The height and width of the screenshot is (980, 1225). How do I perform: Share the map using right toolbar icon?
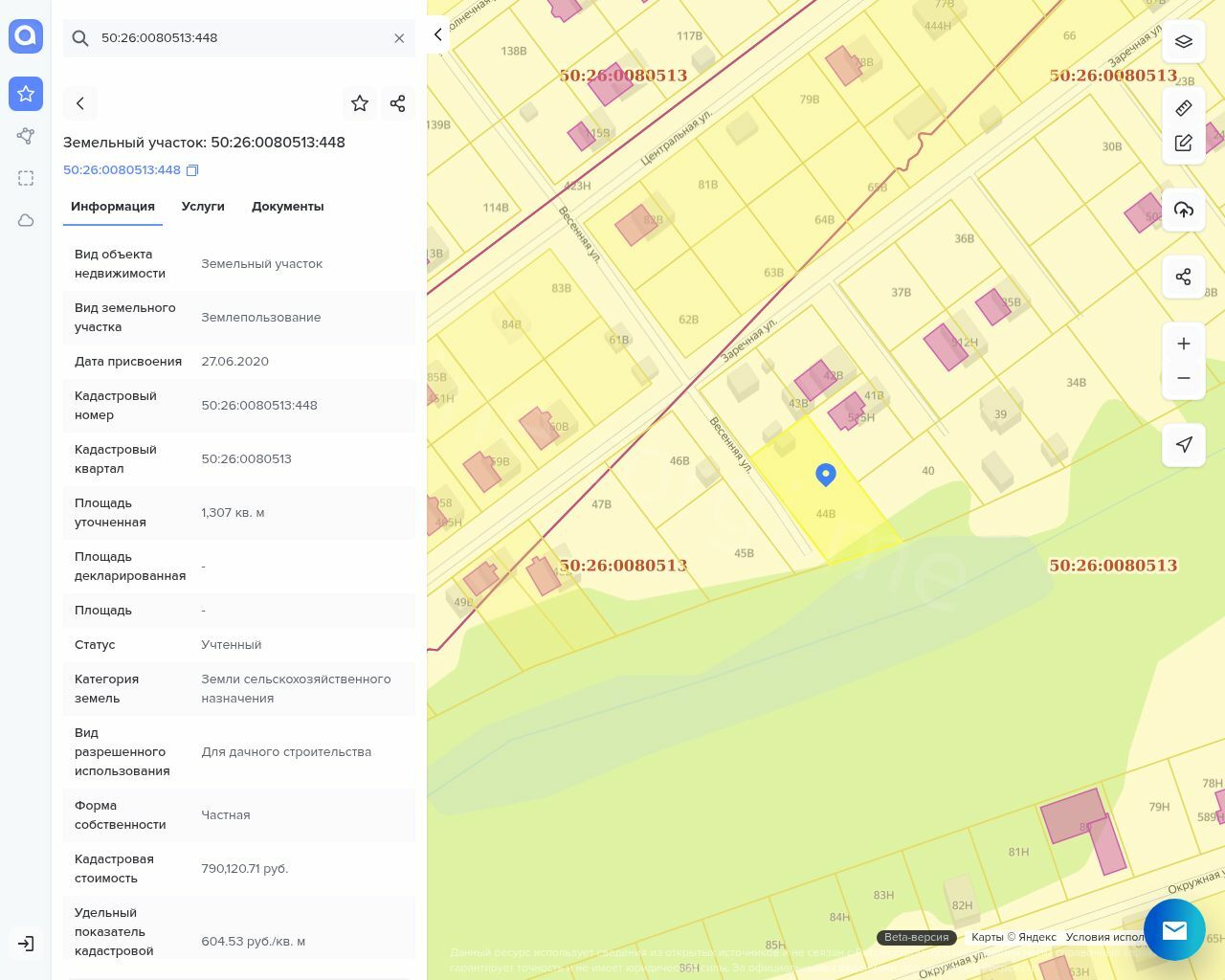[1184, 277]
